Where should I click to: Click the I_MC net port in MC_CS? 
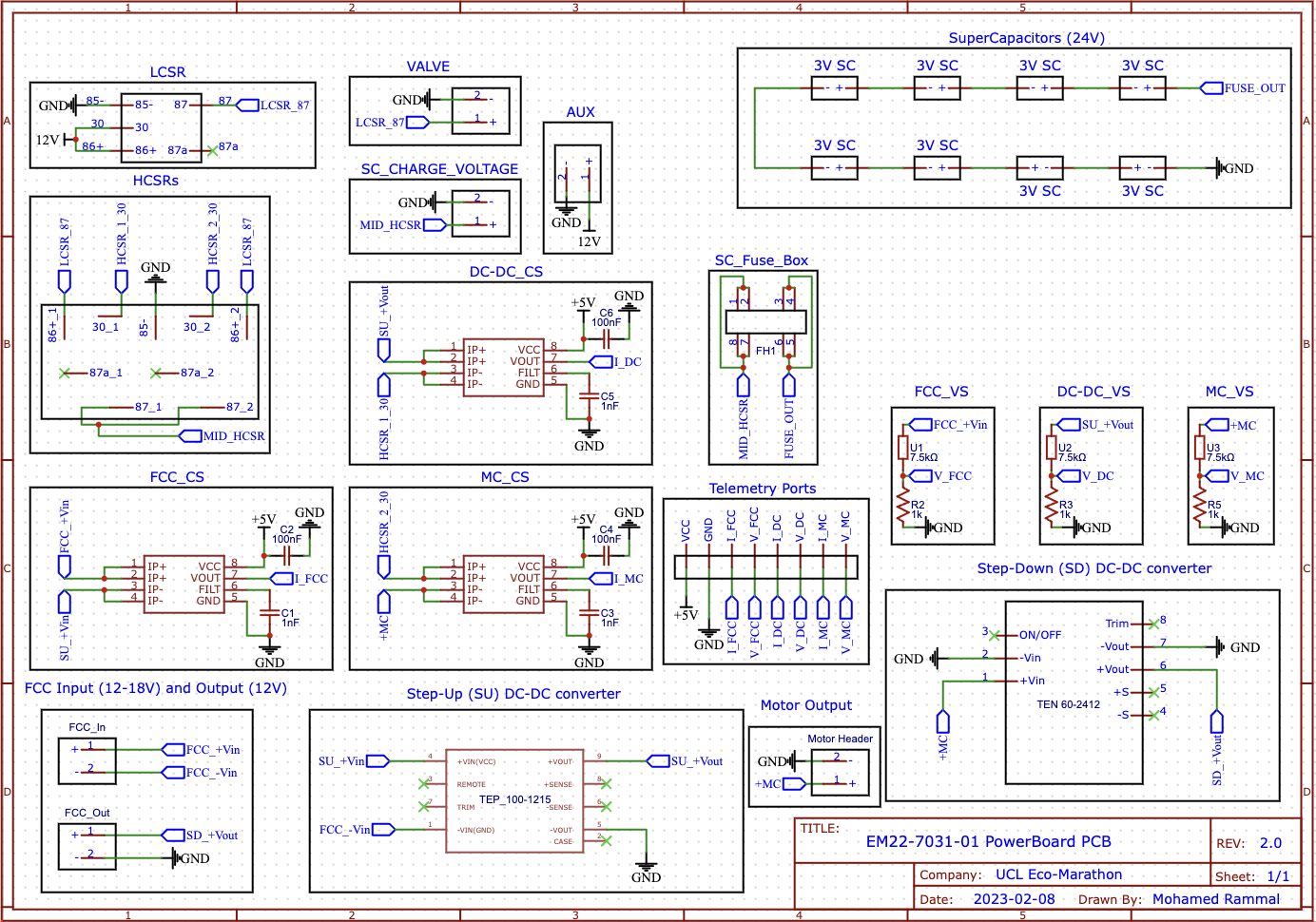616,578
